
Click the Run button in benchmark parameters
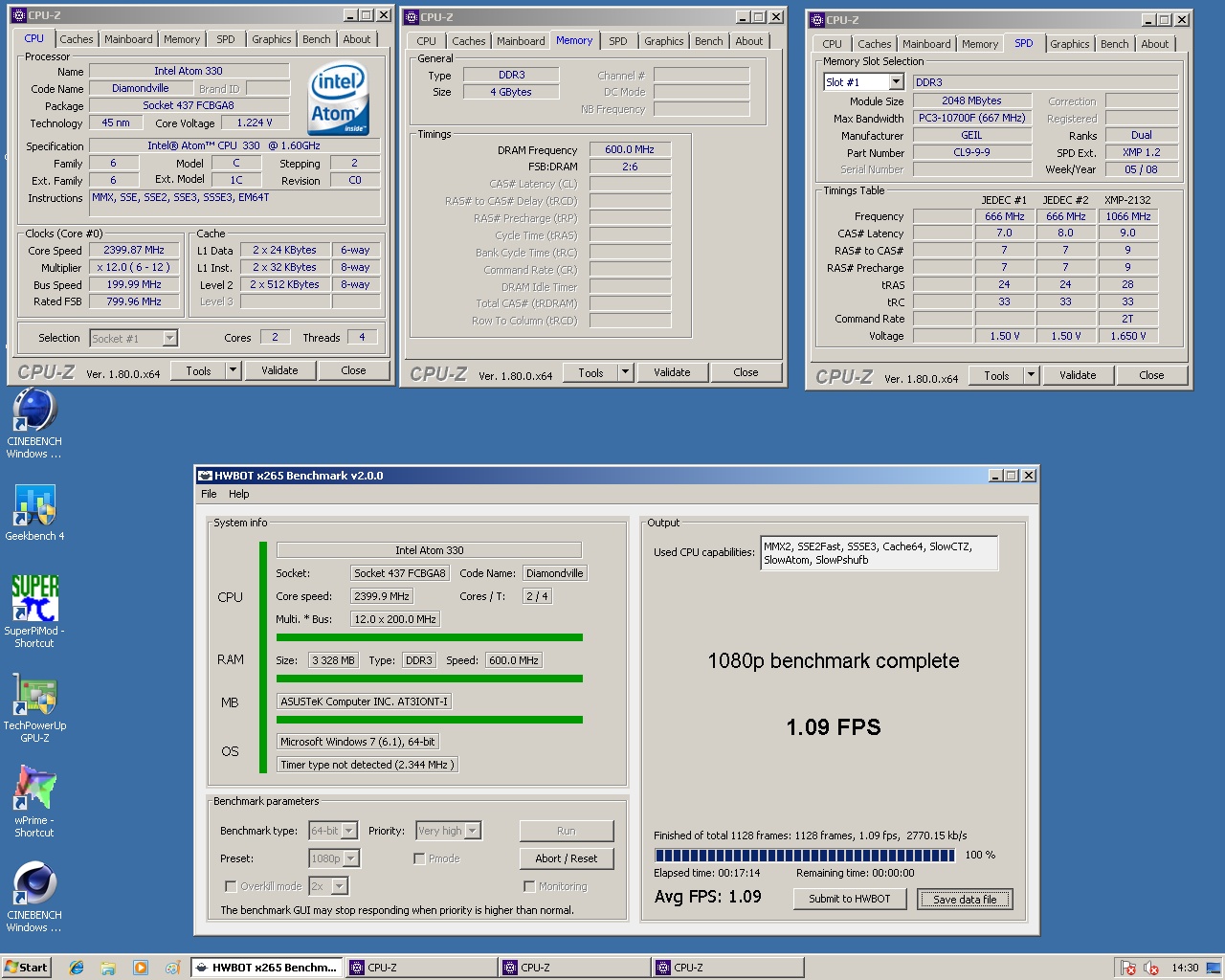[567, 831]
